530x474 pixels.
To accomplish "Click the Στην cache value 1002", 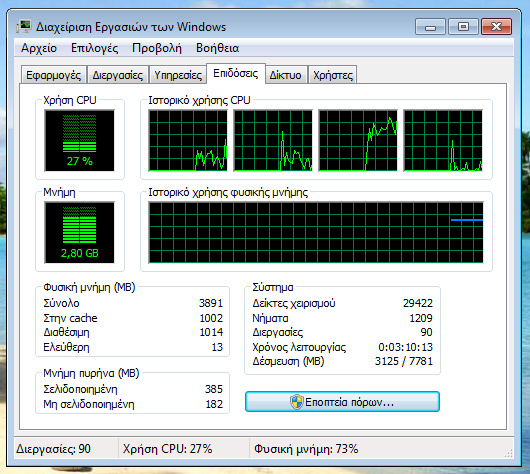I will pyautogui.click(x=211, y=318).
